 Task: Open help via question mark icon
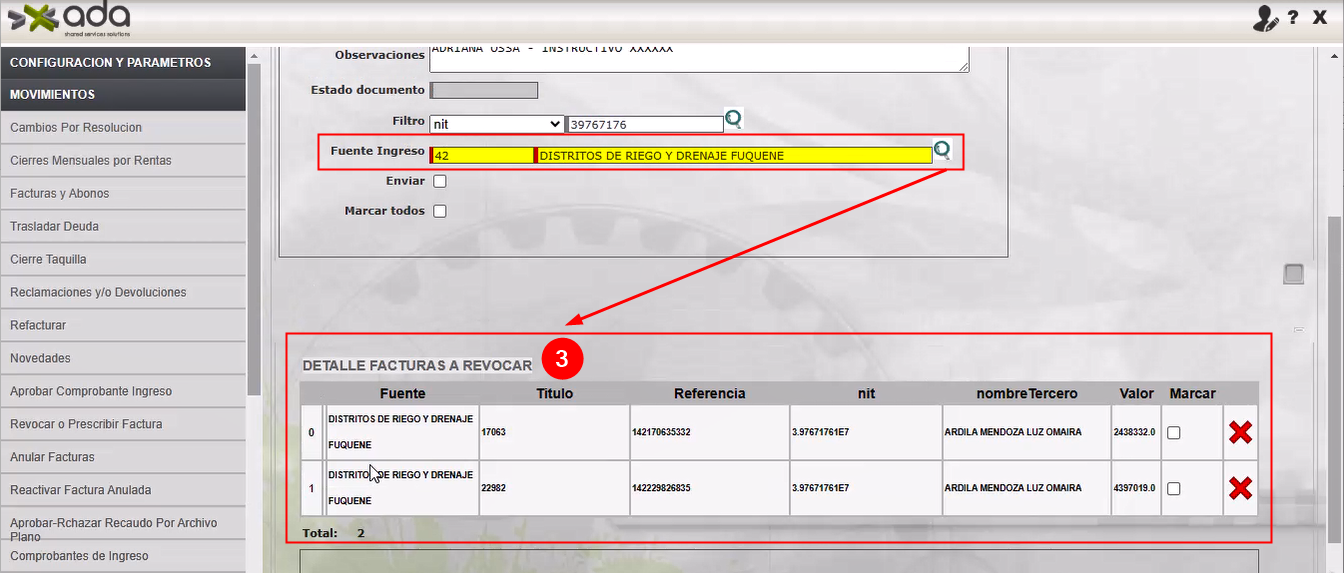pyautogui.click(x=1293, y=18)
